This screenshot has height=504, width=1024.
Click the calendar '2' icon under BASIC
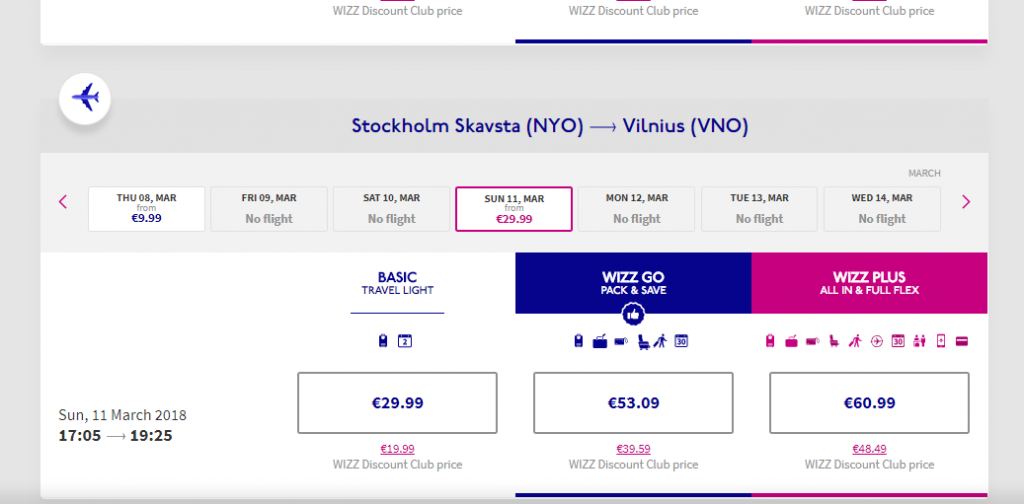pyautogui.click(x=405, y=341)
